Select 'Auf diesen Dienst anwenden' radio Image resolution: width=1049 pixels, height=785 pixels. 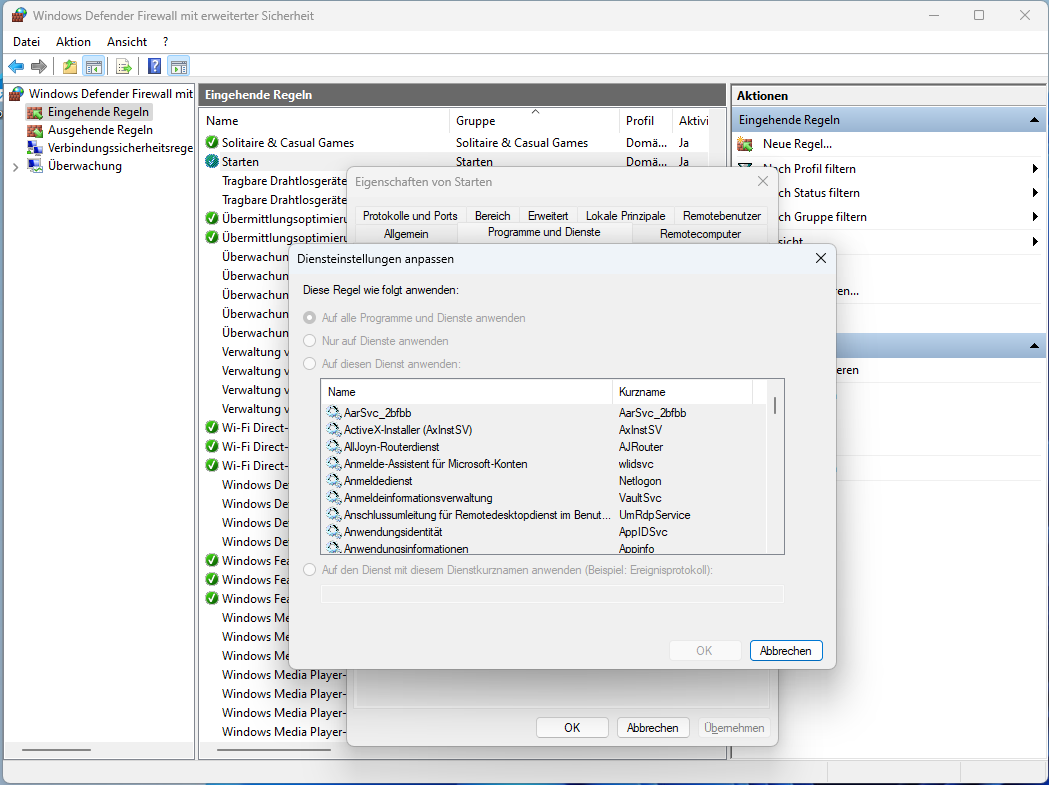(310, 364)
